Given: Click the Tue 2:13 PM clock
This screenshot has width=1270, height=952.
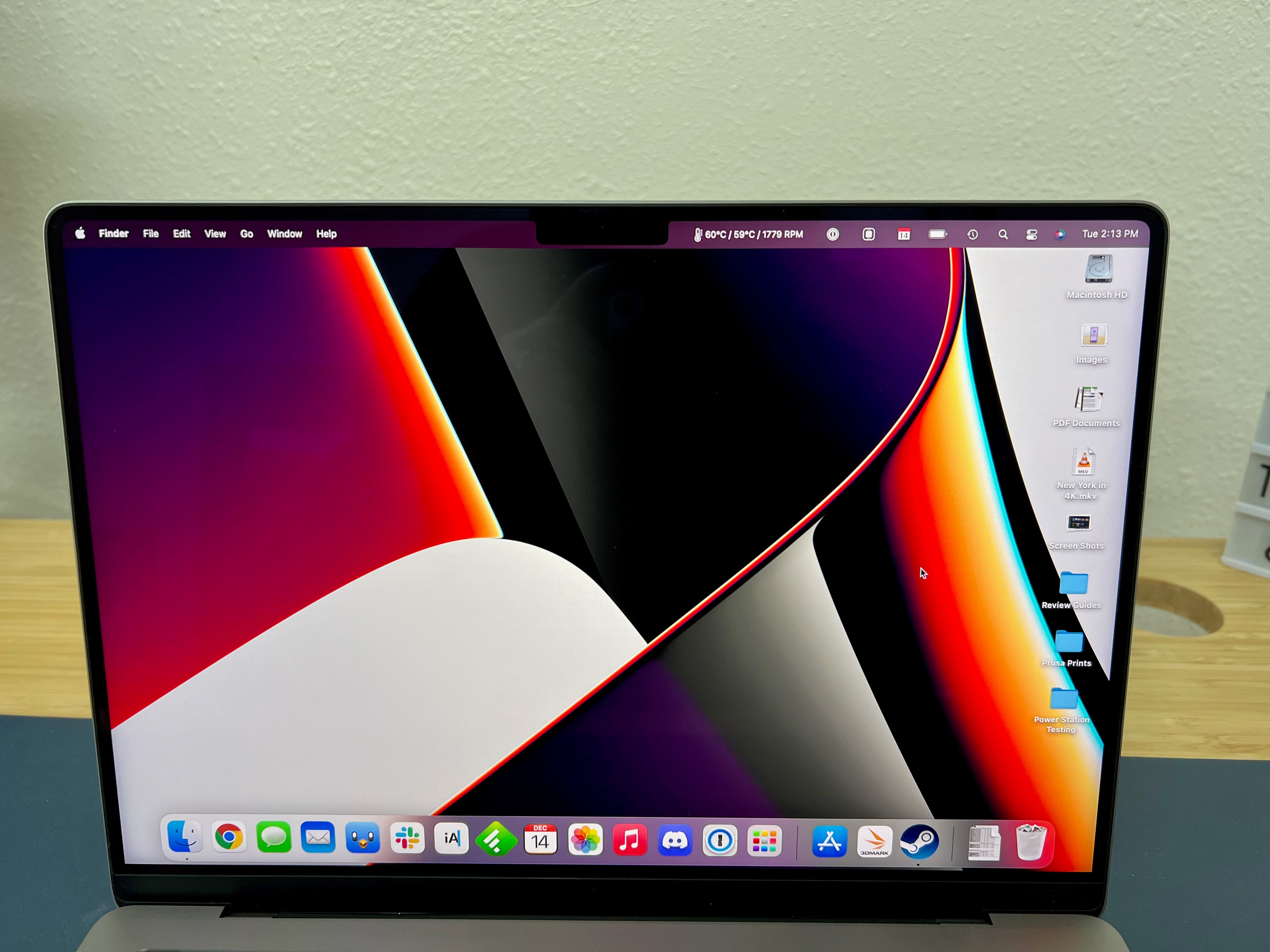Looking at the screenshot, I should pyautogui.click(x=1109, y=234).
